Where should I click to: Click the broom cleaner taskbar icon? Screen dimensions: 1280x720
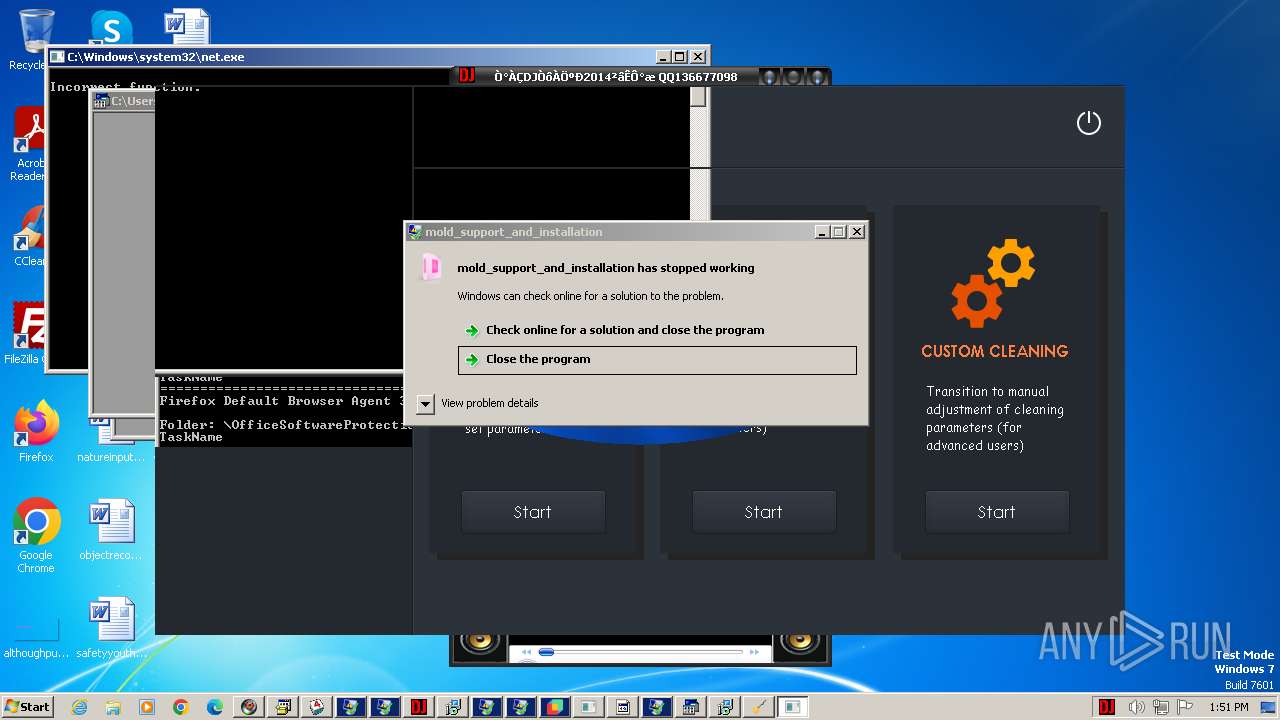coord(758,707)
